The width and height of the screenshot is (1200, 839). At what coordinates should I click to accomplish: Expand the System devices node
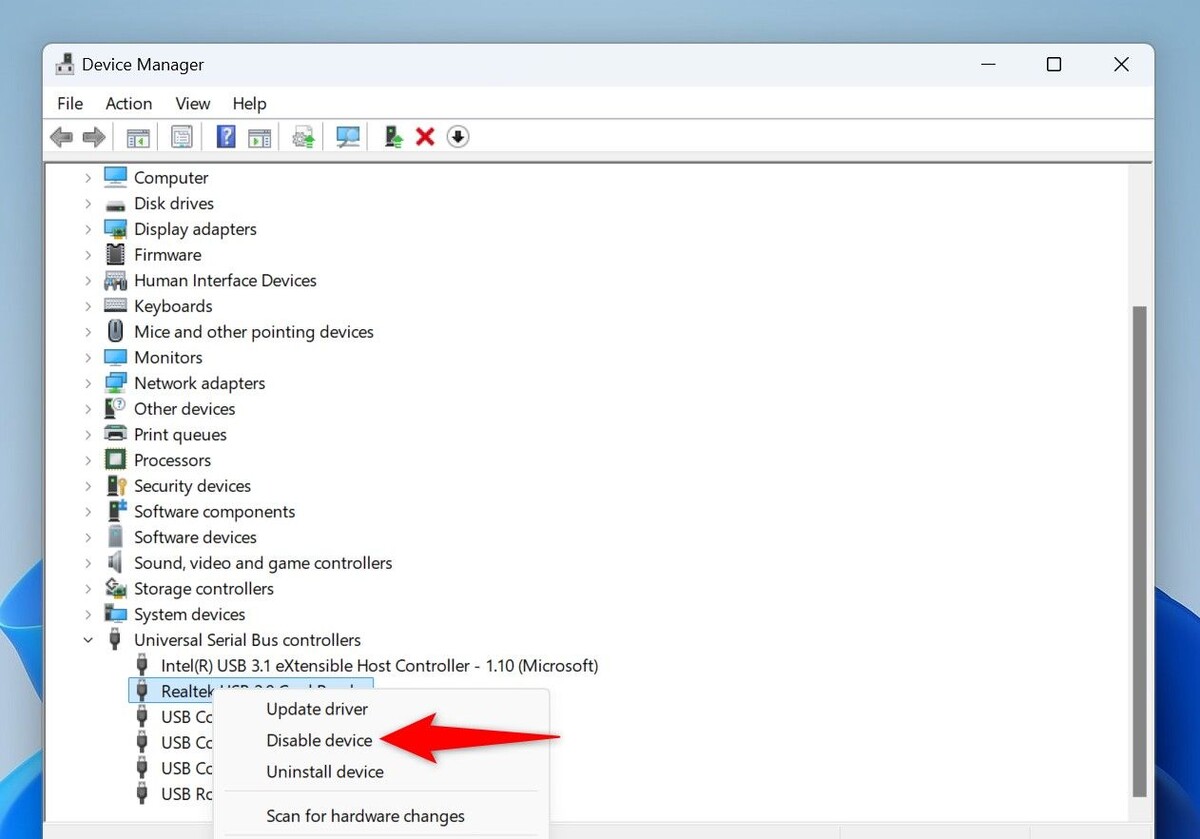88,614
